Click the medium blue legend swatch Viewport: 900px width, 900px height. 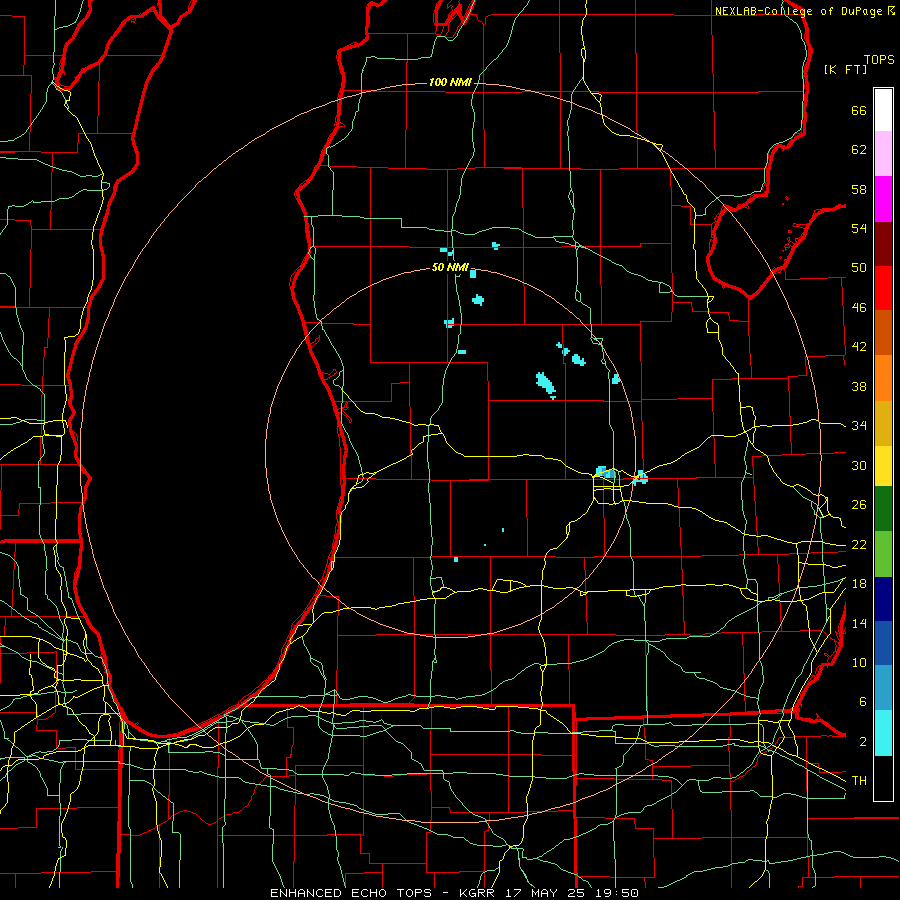tap(883, 643)
